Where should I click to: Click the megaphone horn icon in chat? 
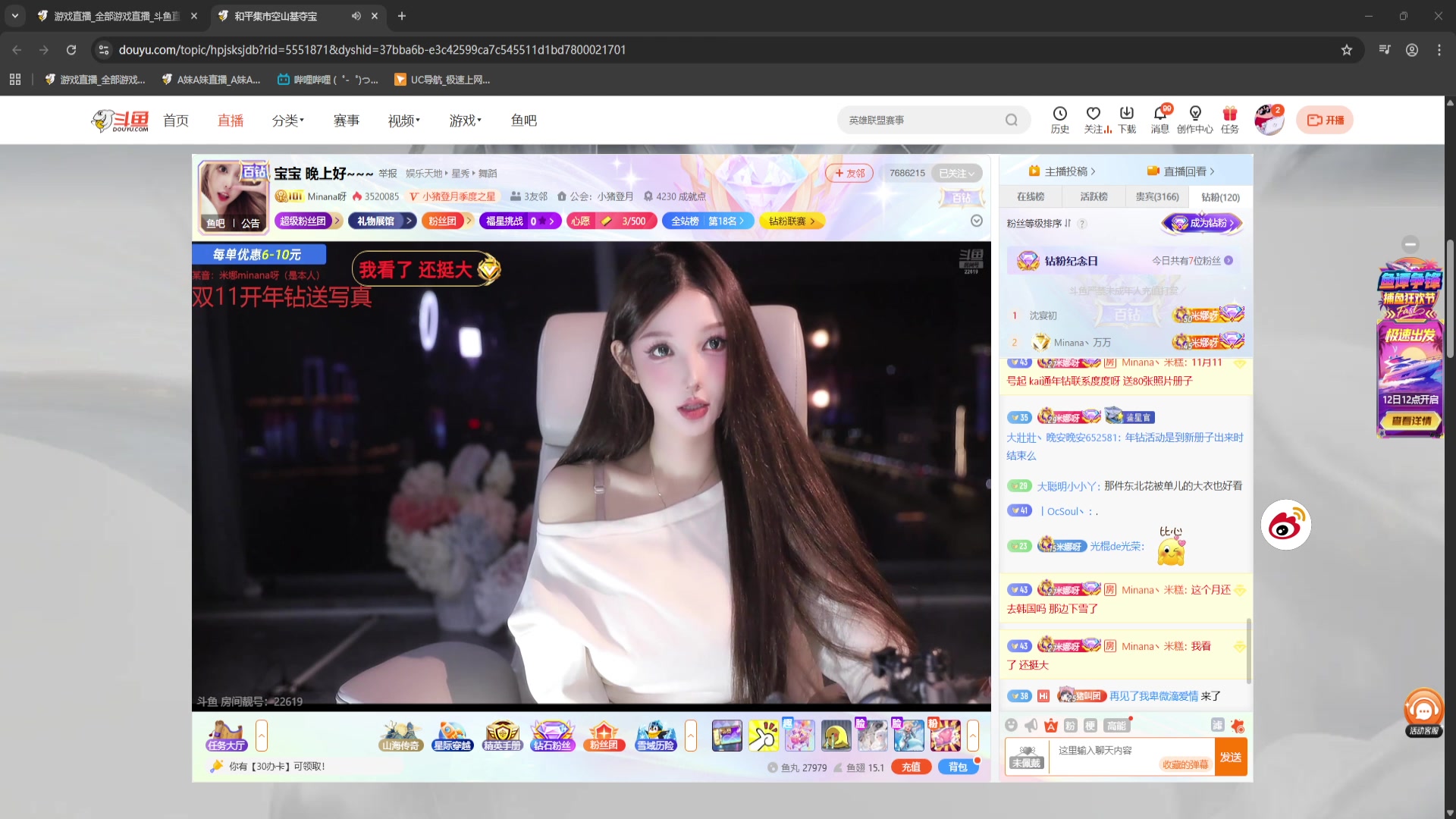pyautogui.click(x=1031, y=726)
